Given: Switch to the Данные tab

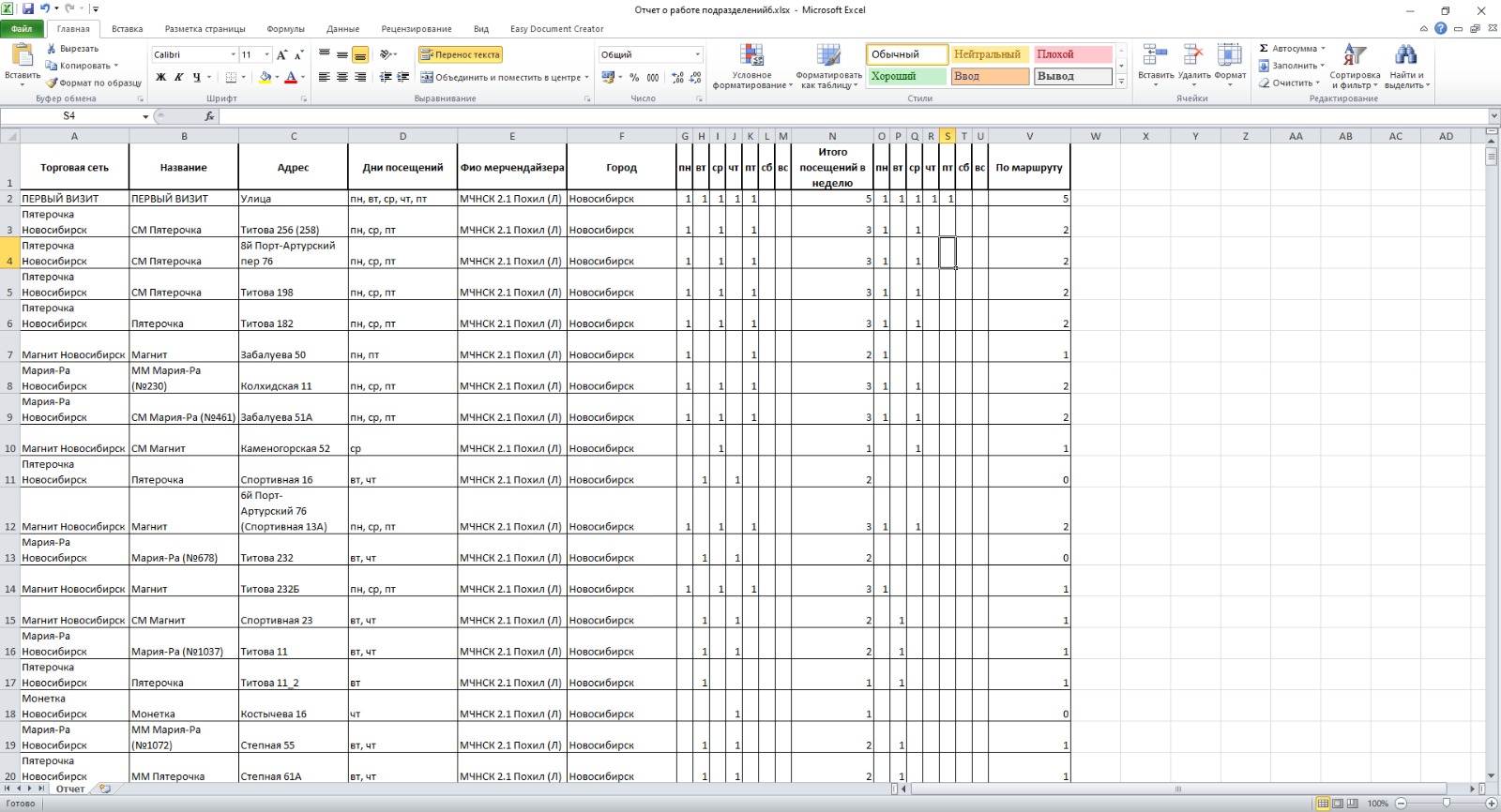Looking at the screenshot, I should click(x=343, y=29).
